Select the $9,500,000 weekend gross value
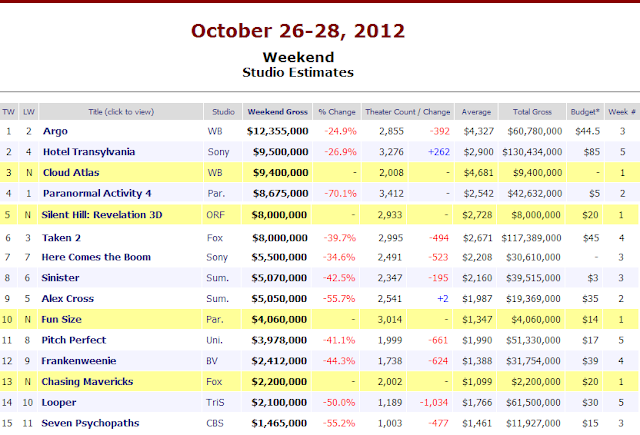Screen dimensions: 640x435 point(281,152)
